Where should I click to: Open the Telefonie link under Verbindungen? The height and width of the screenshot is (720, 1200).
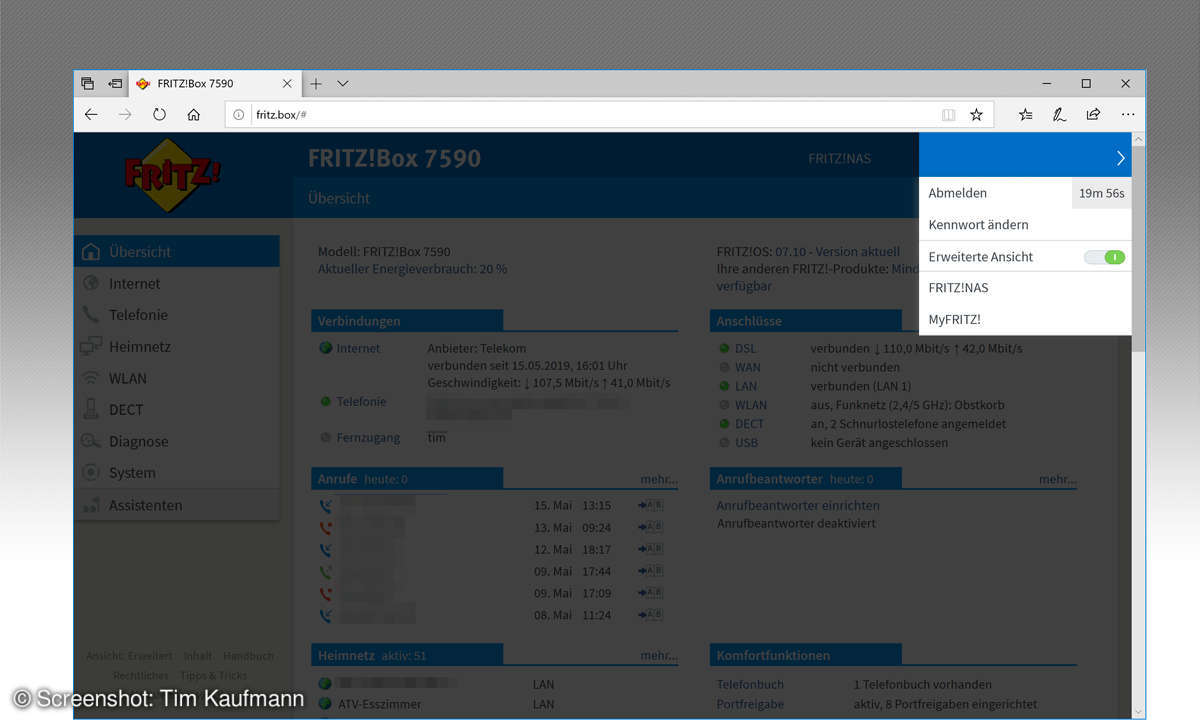(x=361, y=401)
